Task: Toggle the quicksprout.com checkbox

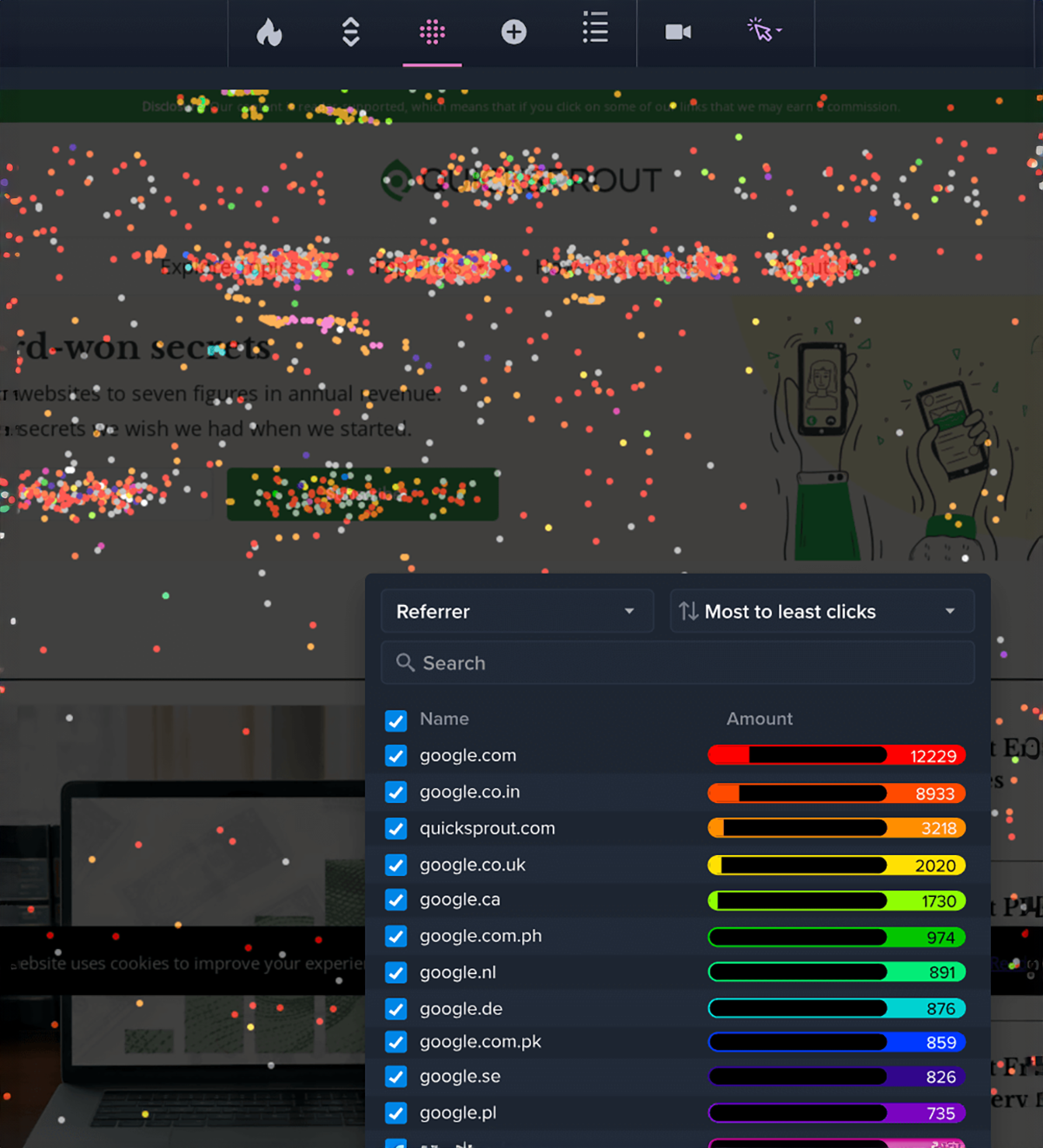Action: coord(396,829)
